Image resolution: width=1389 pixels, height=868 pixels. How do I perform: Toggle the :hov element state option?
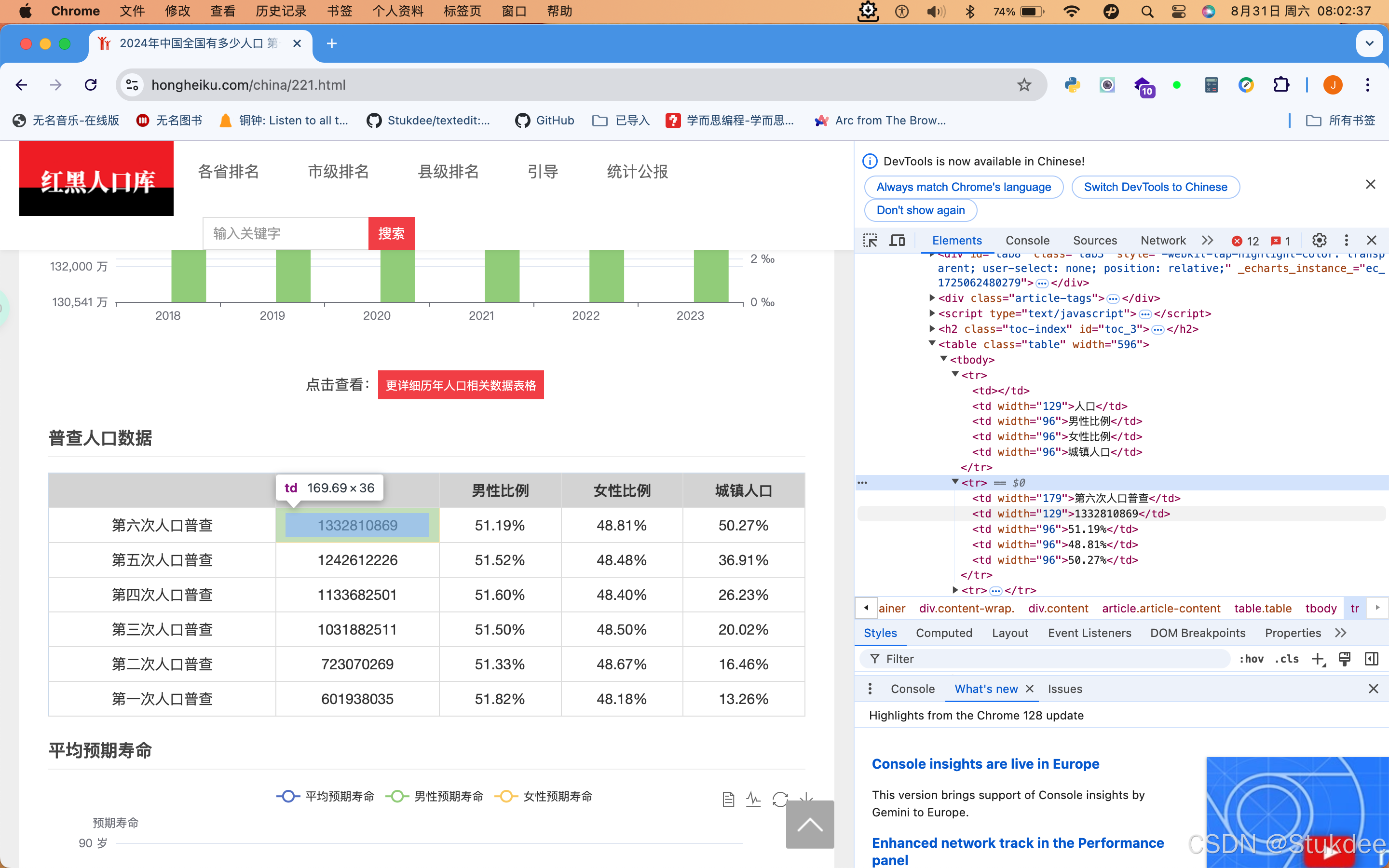pos(1251,659)
